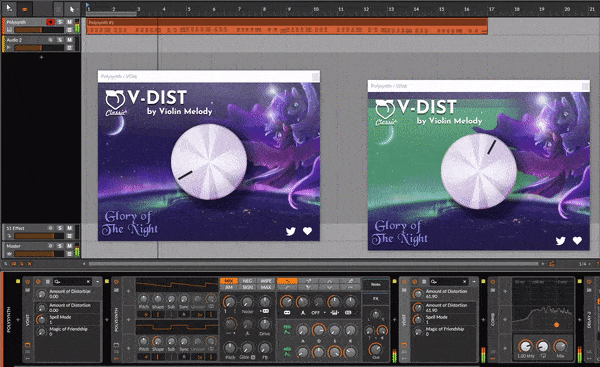Image resolution: width=600 pixels, height=367 pixels.
Task: Expand the Polysynth oscillator one plus section
Action: click(129, 291)
